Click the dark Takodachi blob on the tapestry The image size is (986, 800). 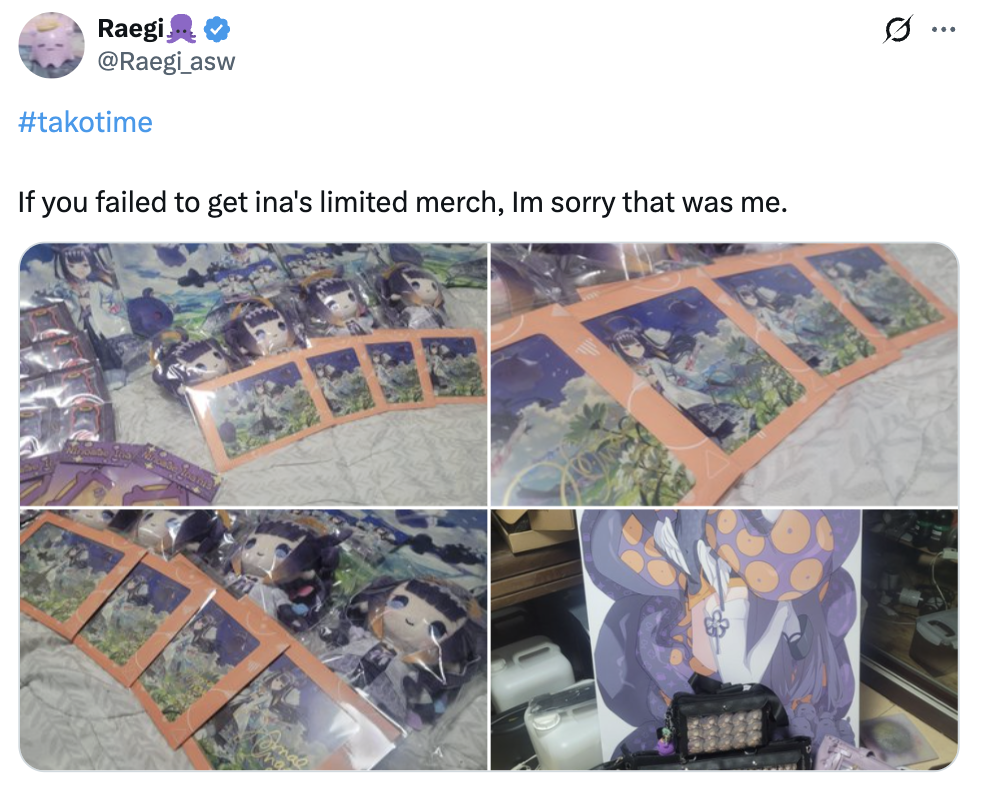pyautogui.click(x=149, y=309)
